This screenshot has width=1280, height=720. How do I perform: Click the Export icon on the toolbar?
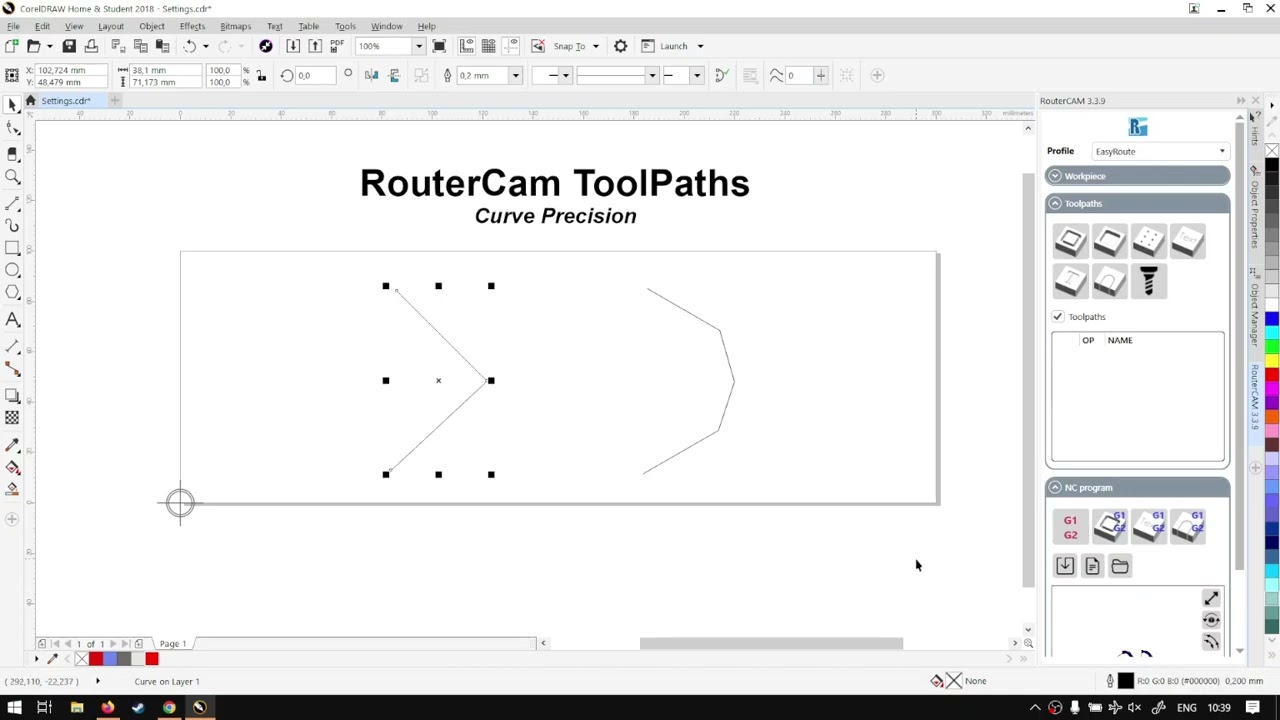pos(315,46)
